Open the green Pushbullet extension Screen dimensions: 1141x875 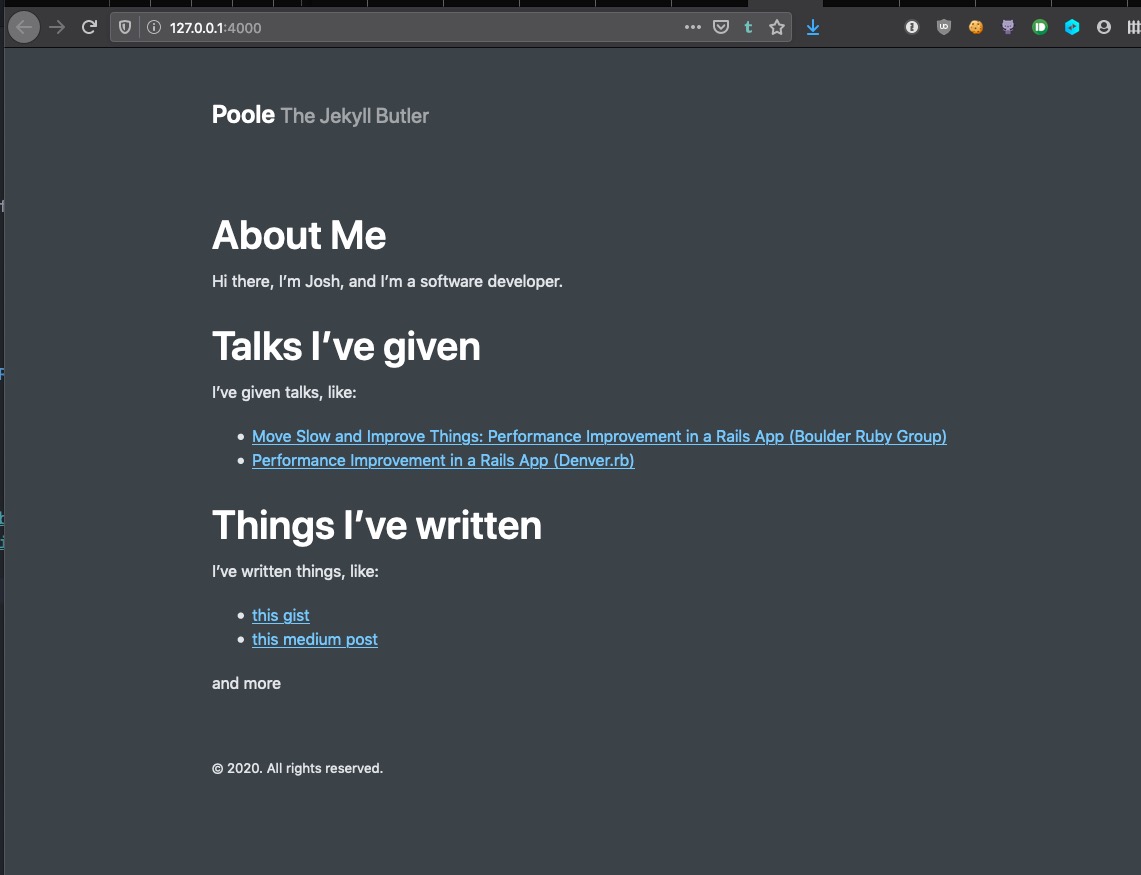(1040, 28)
